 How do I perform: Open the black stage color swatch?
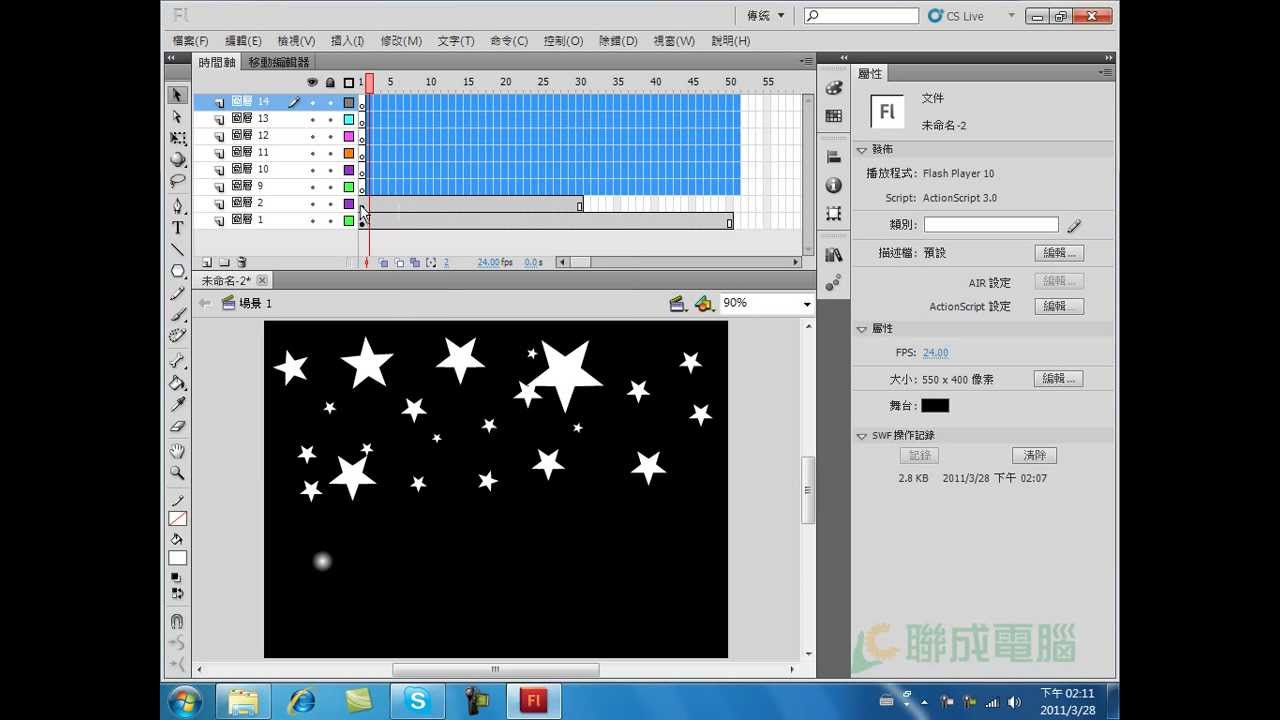coord(935,406)
